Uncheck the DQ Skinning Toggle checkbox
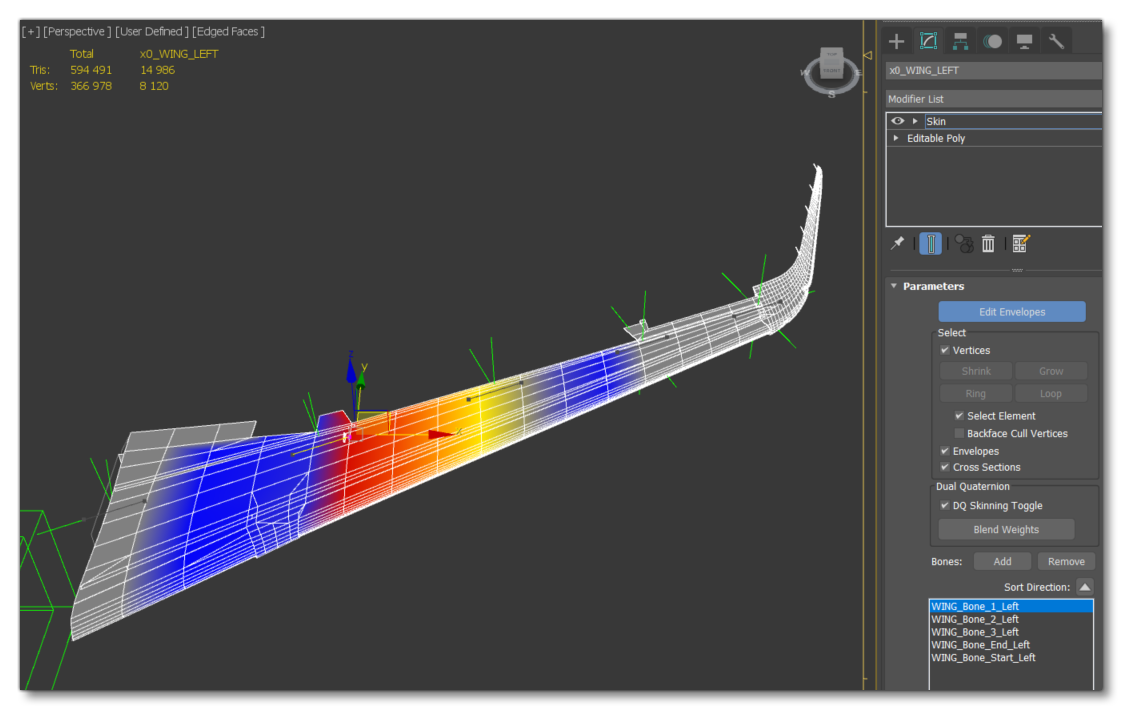1122x710 pixels. pos(945,506)
